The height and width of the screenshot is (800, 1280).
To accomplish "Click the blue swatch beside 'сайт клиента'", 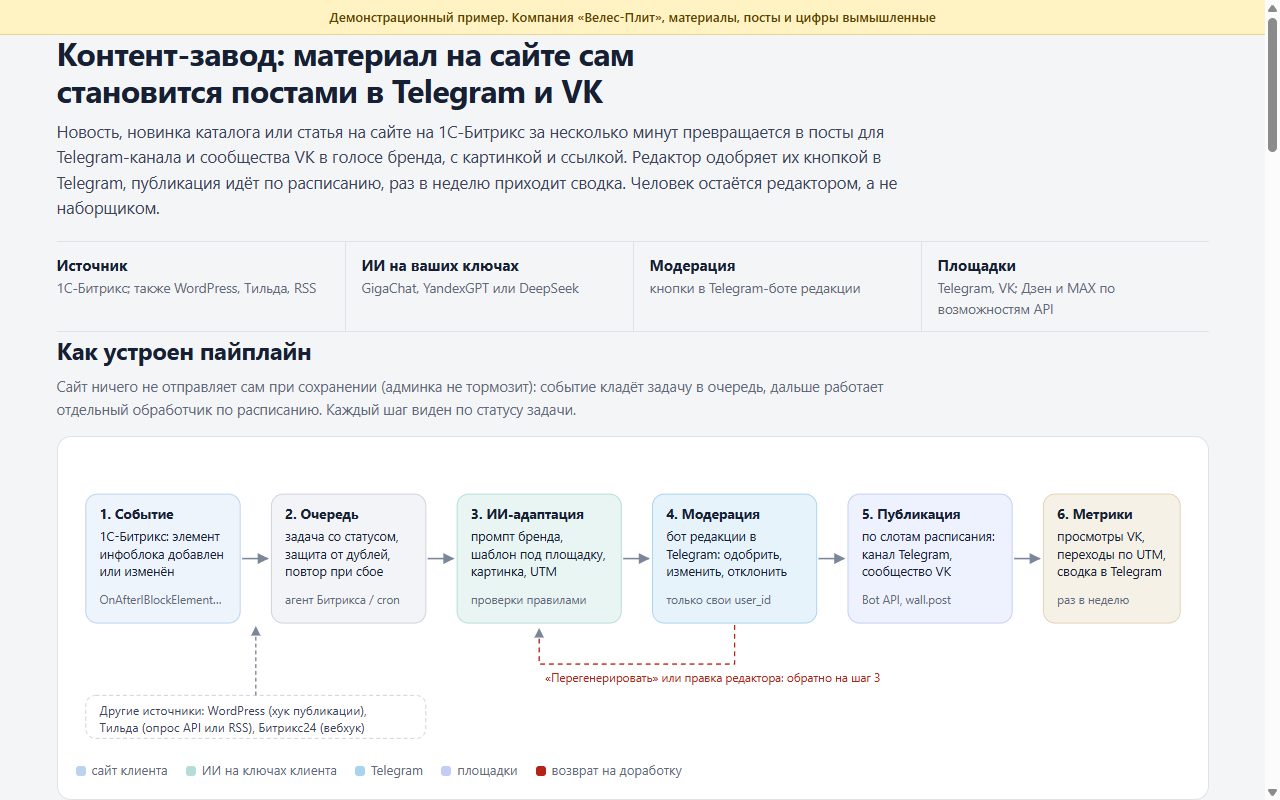I will click(x=81, y=771).
